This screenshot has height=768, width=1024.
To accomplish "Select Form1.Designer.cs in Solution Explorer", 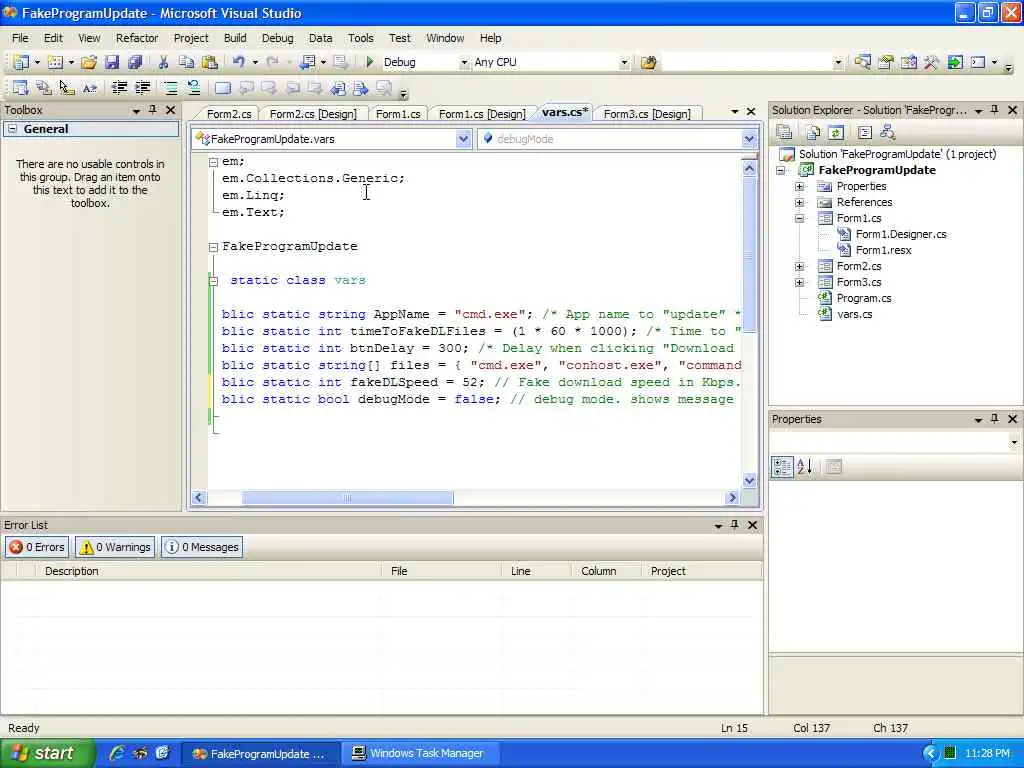I will (x=901, y=234).
